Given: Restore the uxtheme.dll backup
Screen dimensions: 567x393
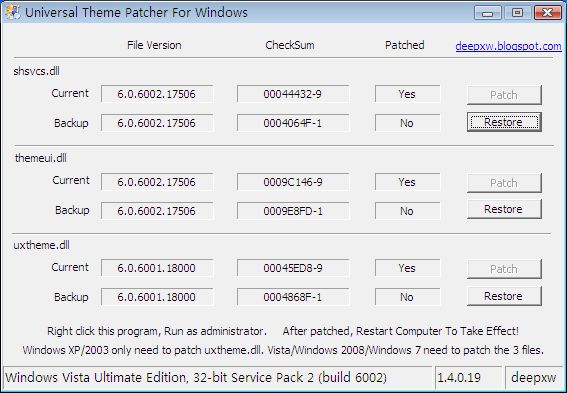Looking at the screenshot, I should (x=504, y=296).
